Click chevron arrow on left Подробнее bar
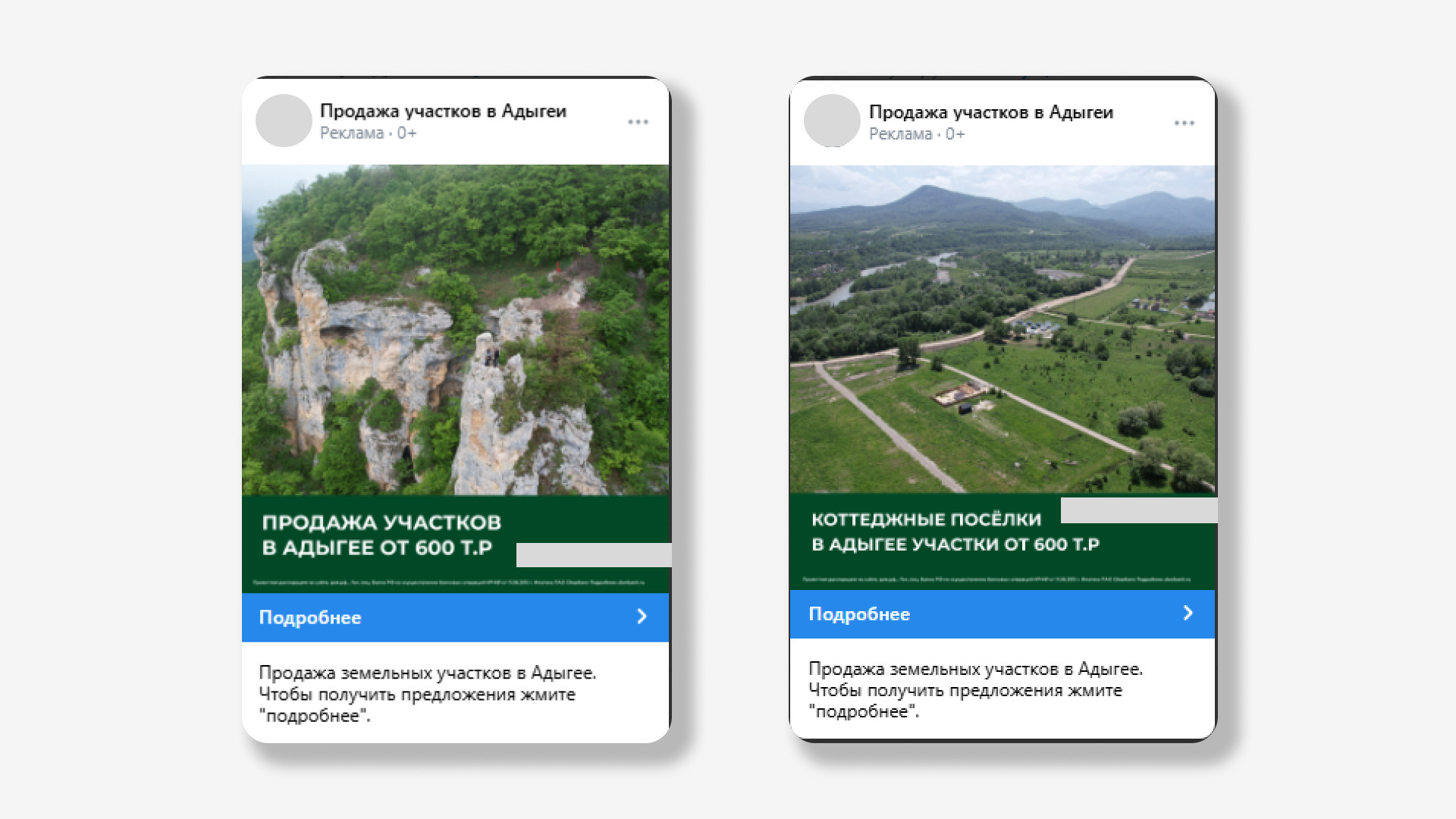The width and height of the screenshot is (1456, 819). click(x=642, y=617)
